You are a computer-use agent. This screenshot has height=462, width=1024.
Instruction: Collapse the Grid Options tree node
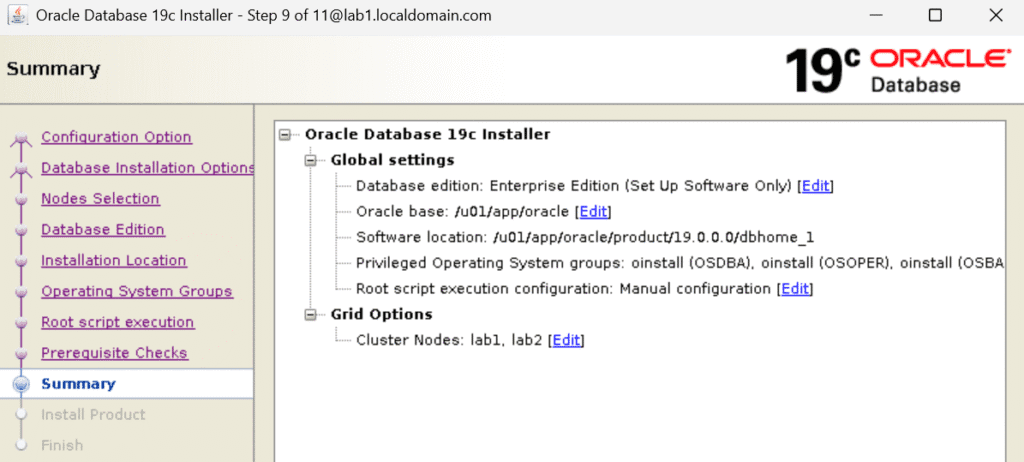(x=310, y=314)
